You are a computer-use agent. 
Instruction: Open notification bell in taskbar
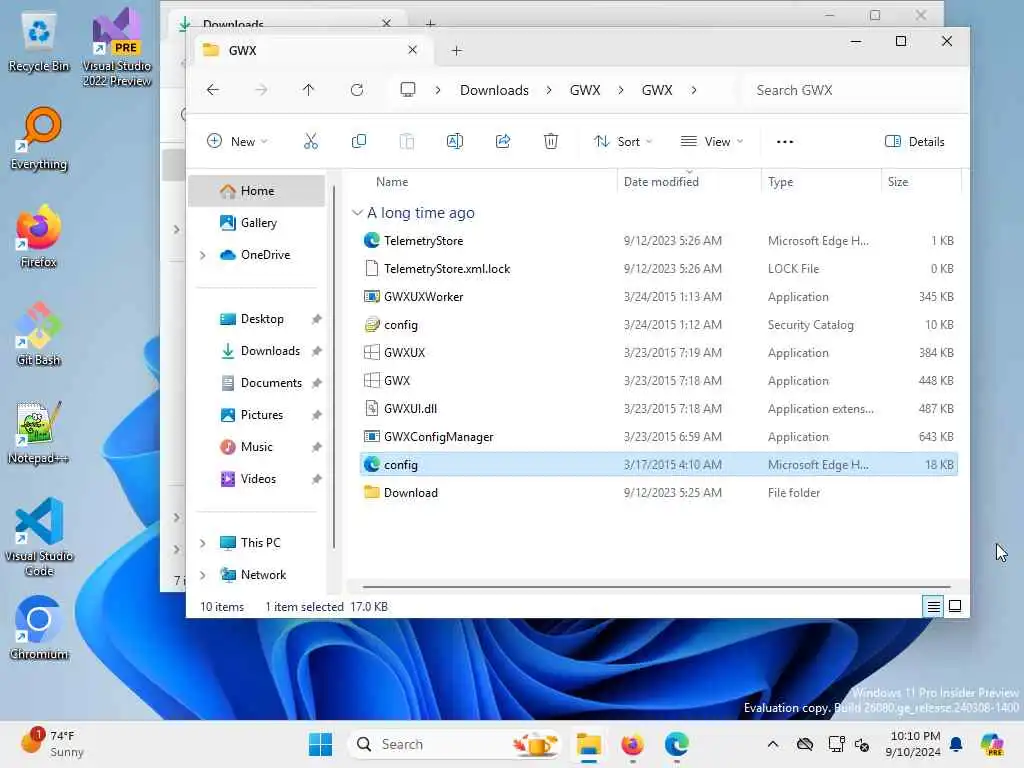(956, 744)
